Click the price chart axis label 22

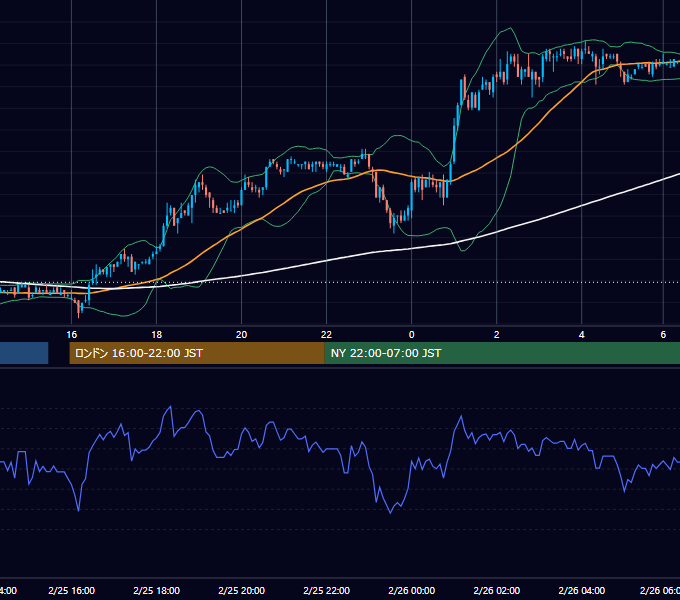(x=326, y=335)
